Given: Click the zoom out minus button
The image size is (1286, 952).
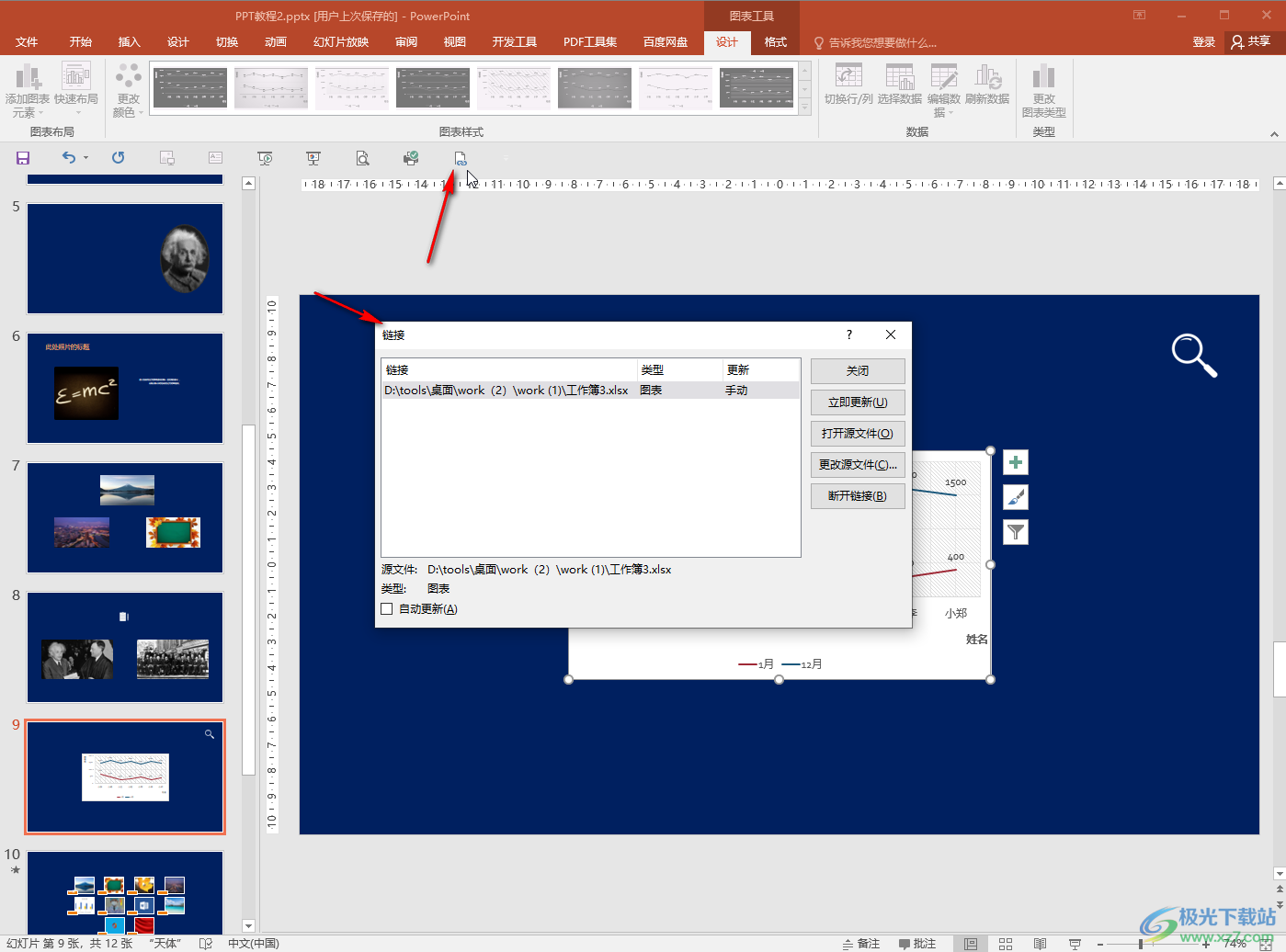Looking at the screenshot, I should 1100,944.
